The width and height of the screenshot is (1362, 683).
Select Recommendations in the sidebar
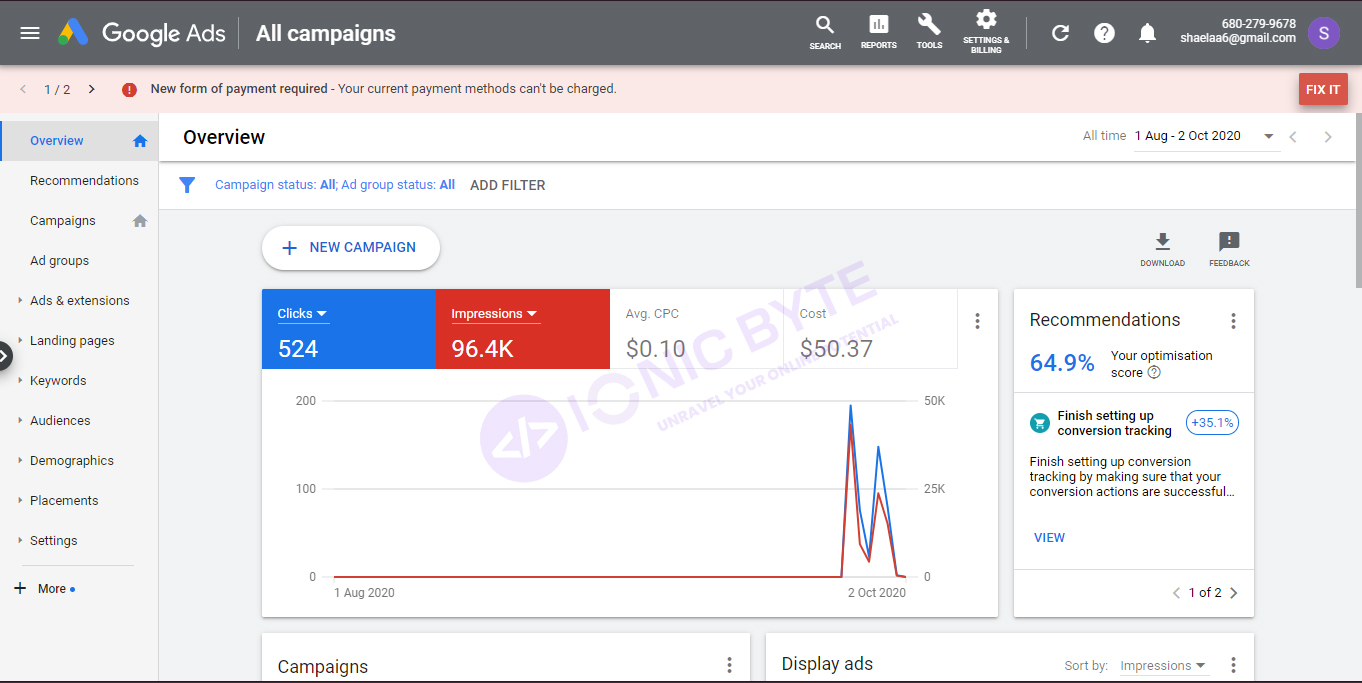[x=84, y=181]
